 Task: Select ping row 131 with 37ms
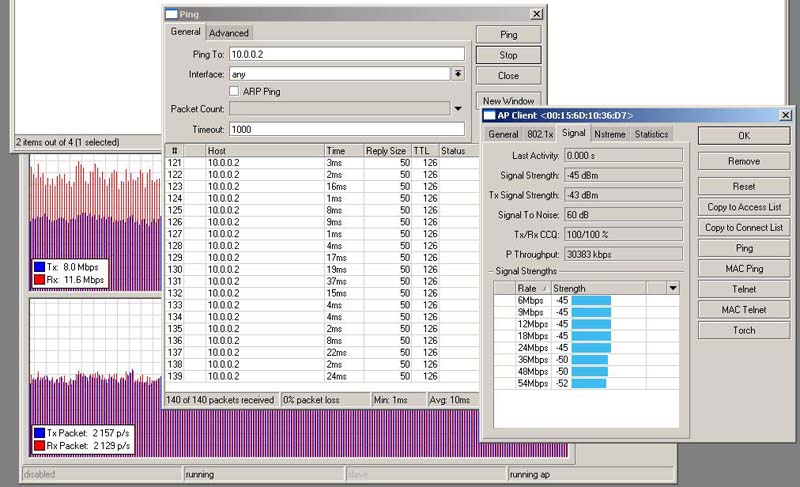click(322, 281)
